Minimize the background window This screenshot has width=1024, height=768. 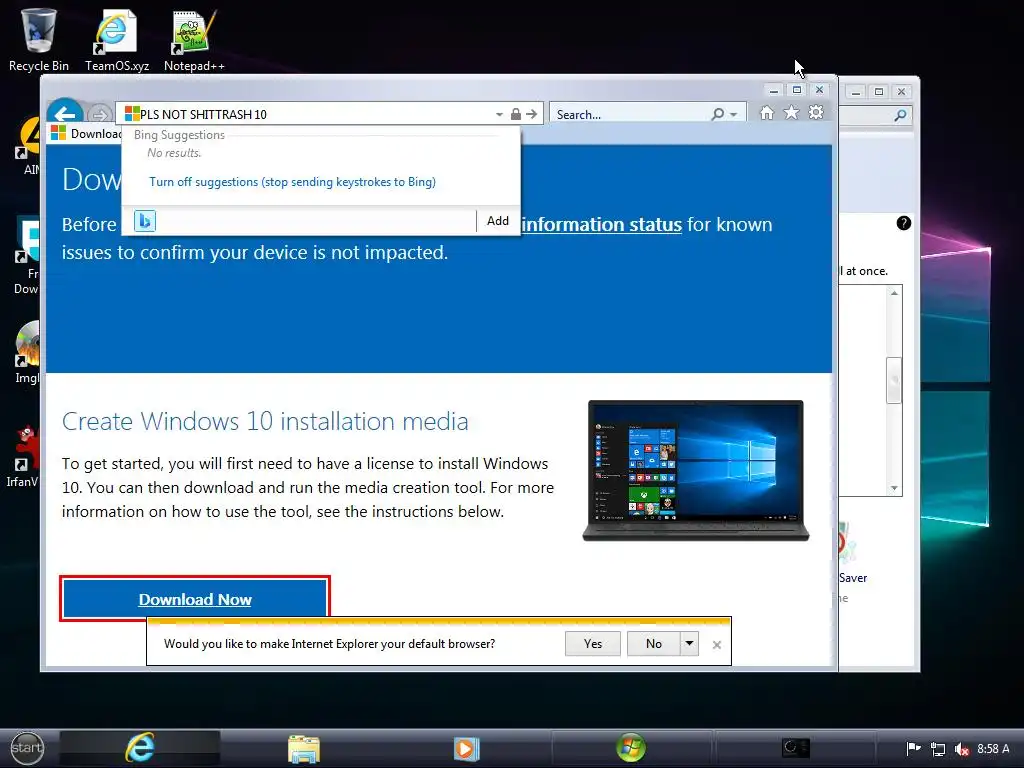856,91
